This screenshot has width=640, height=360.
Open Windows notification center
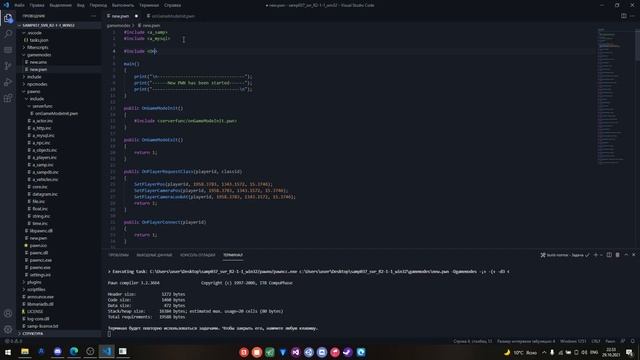(630, 352)
